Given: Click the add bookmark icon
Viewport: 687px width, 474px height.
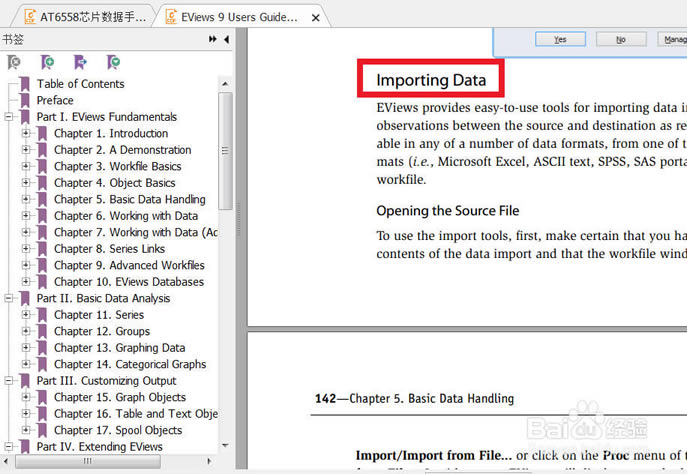Looking at the screenshot, I should [x=47, y=62].
